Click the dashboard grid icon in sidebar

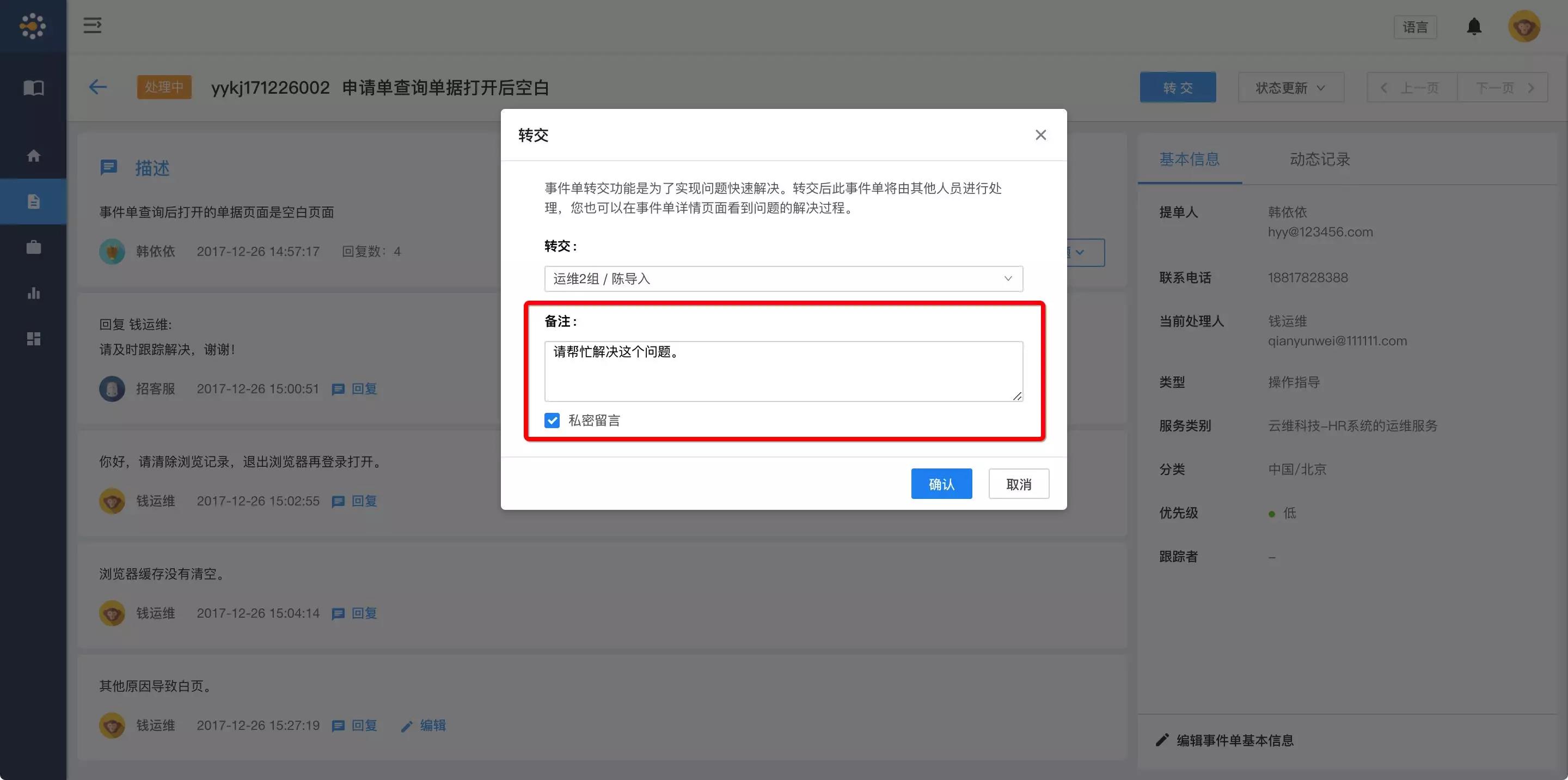click(33, 339)
